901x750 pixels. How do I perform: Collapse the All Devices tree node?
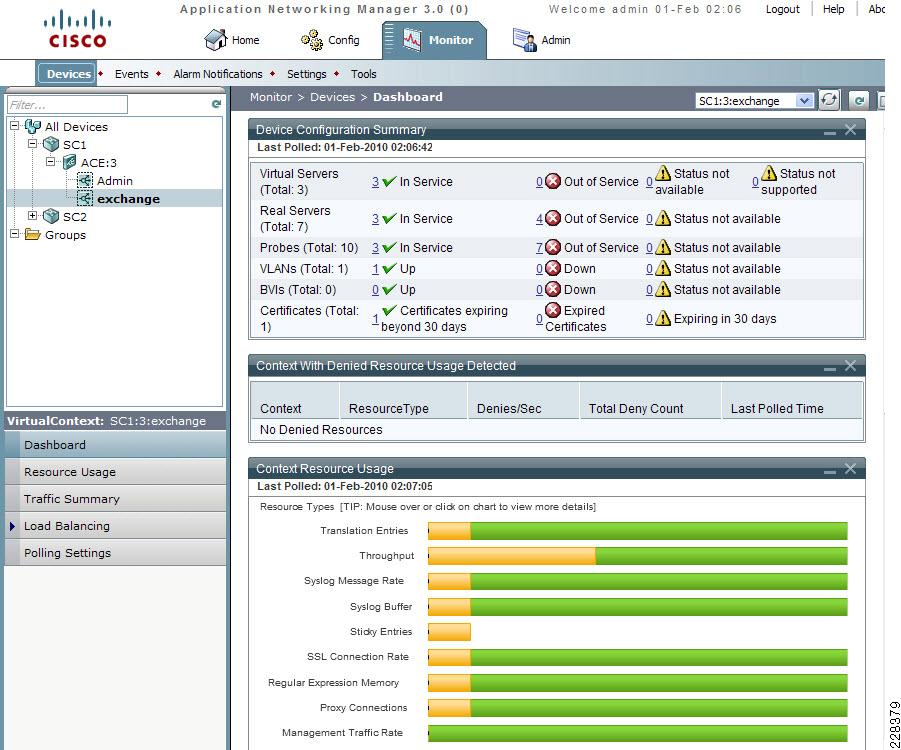(15, 125)
